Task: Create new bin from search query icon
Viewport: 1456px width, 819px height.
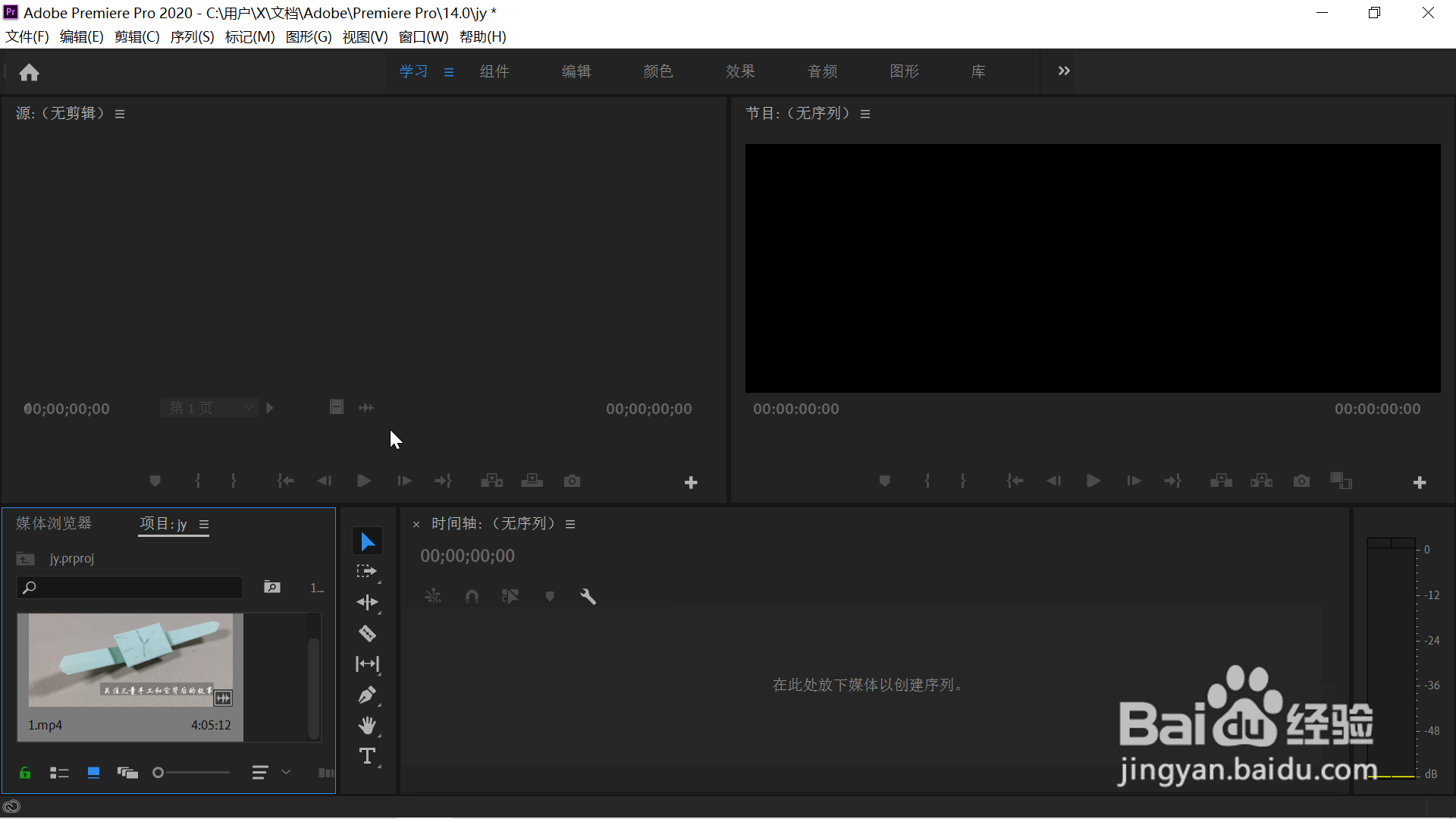Action: [271, 587]
